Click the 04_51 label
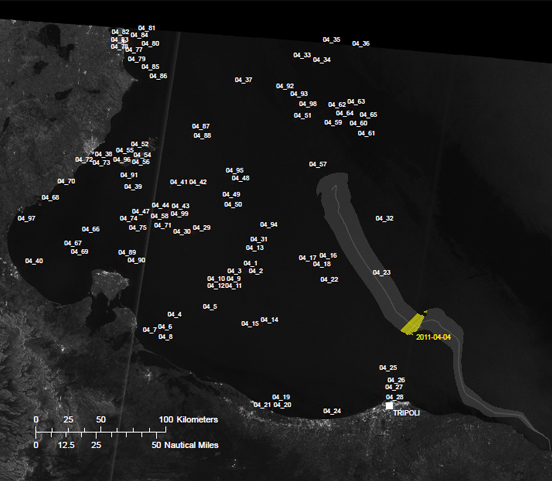The height and width of the screenshot is (481, 552). click(x=302, y=115)
